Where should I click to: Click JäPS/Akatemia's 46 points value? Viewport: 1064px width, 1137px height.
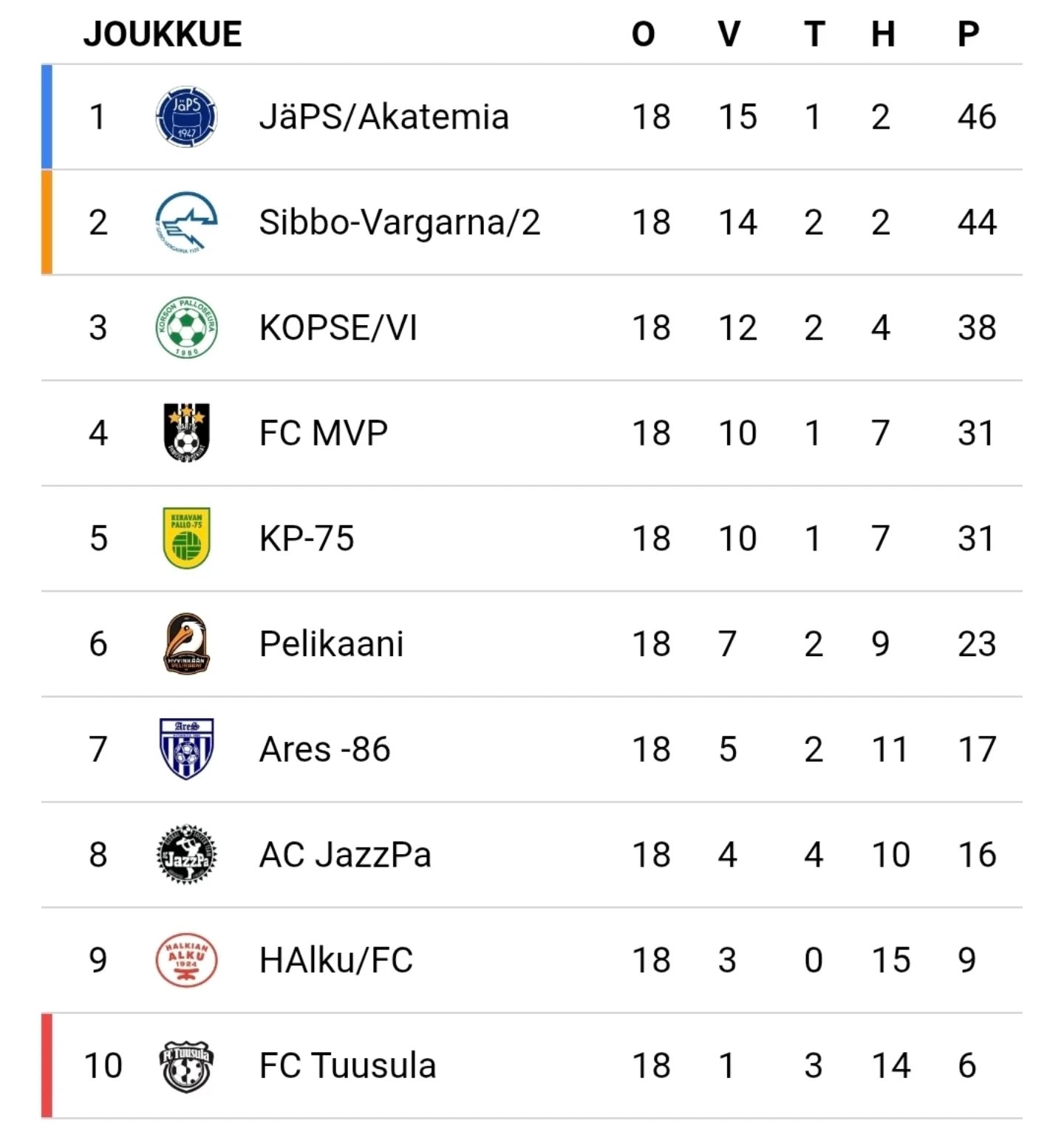(977, 117)
